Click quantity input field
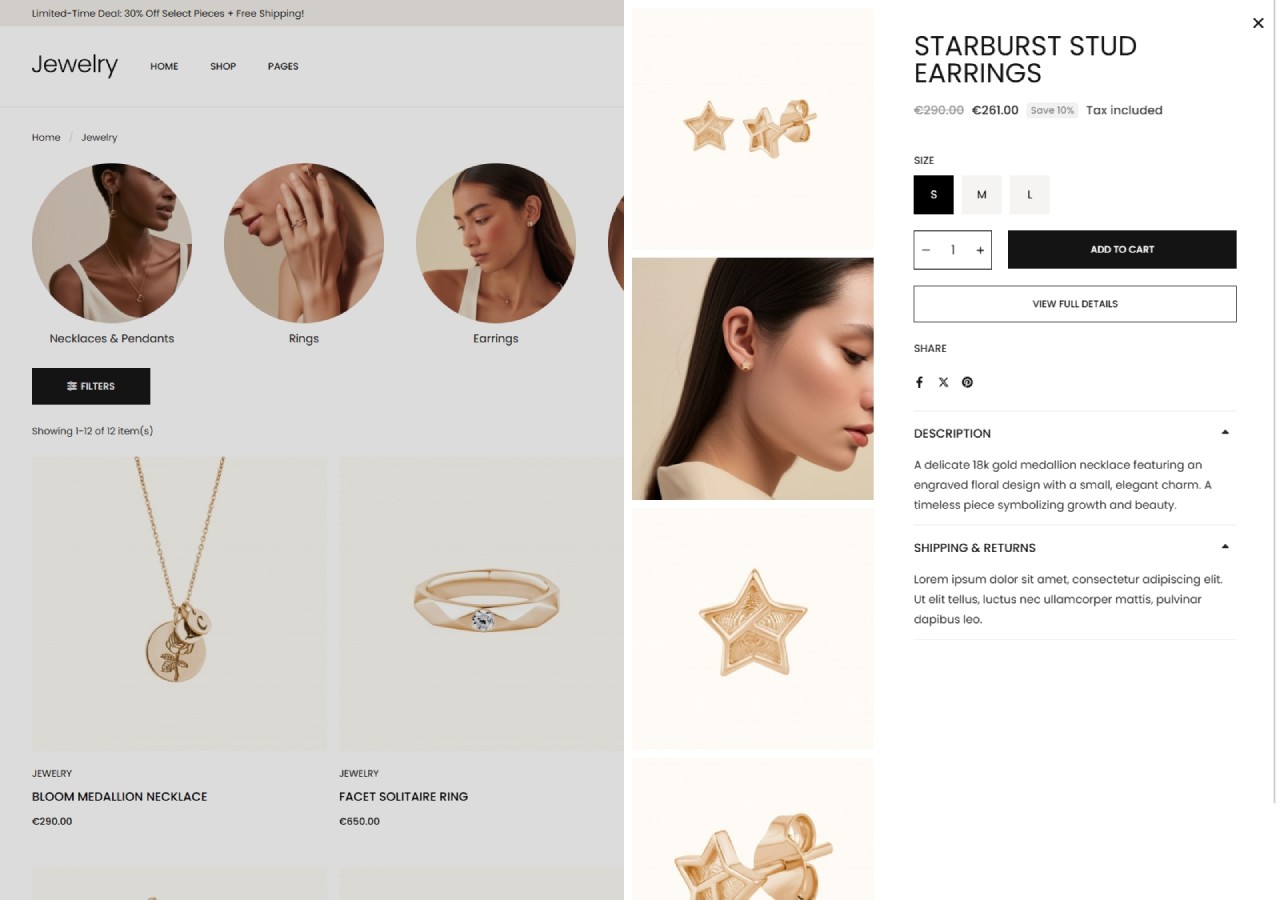The width and height of the screenshot is (1280, 900). (x=953, y=250)
